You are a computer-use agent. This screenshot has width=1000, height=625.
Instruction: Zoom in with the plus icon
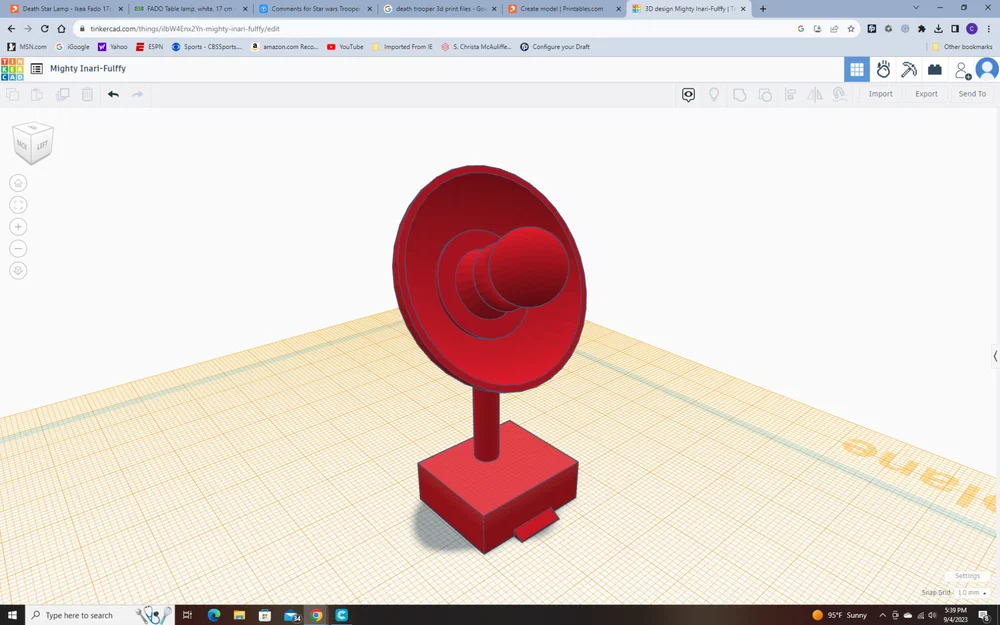(x=18, y=227)
